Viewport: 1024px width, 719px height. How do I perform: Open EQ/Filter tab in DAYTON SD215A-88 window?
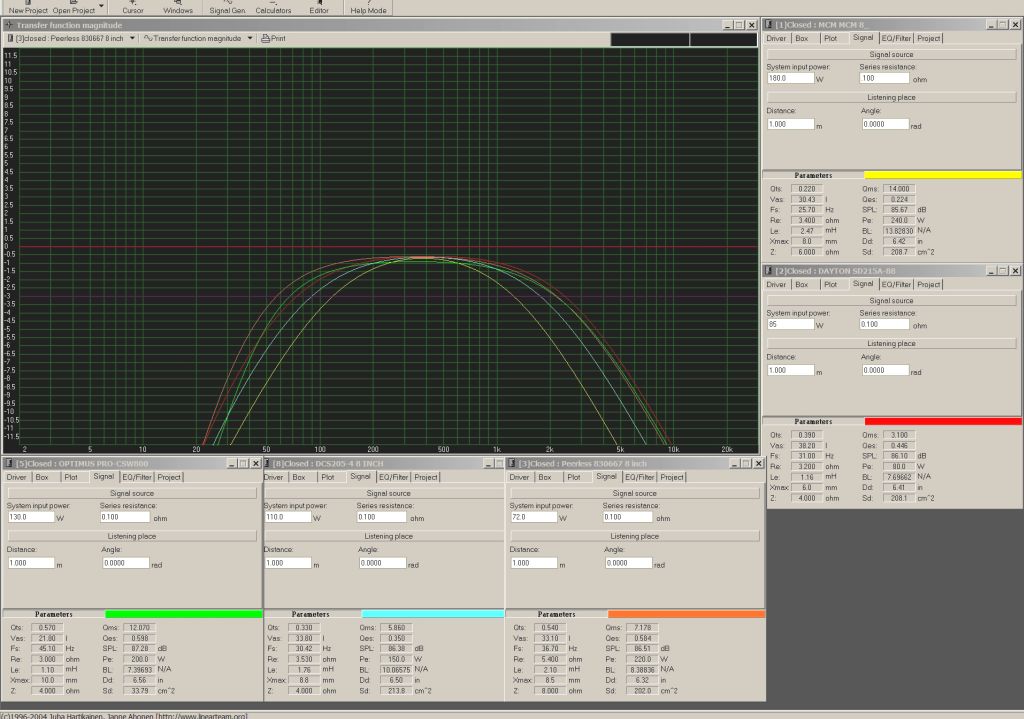[896, 285]
